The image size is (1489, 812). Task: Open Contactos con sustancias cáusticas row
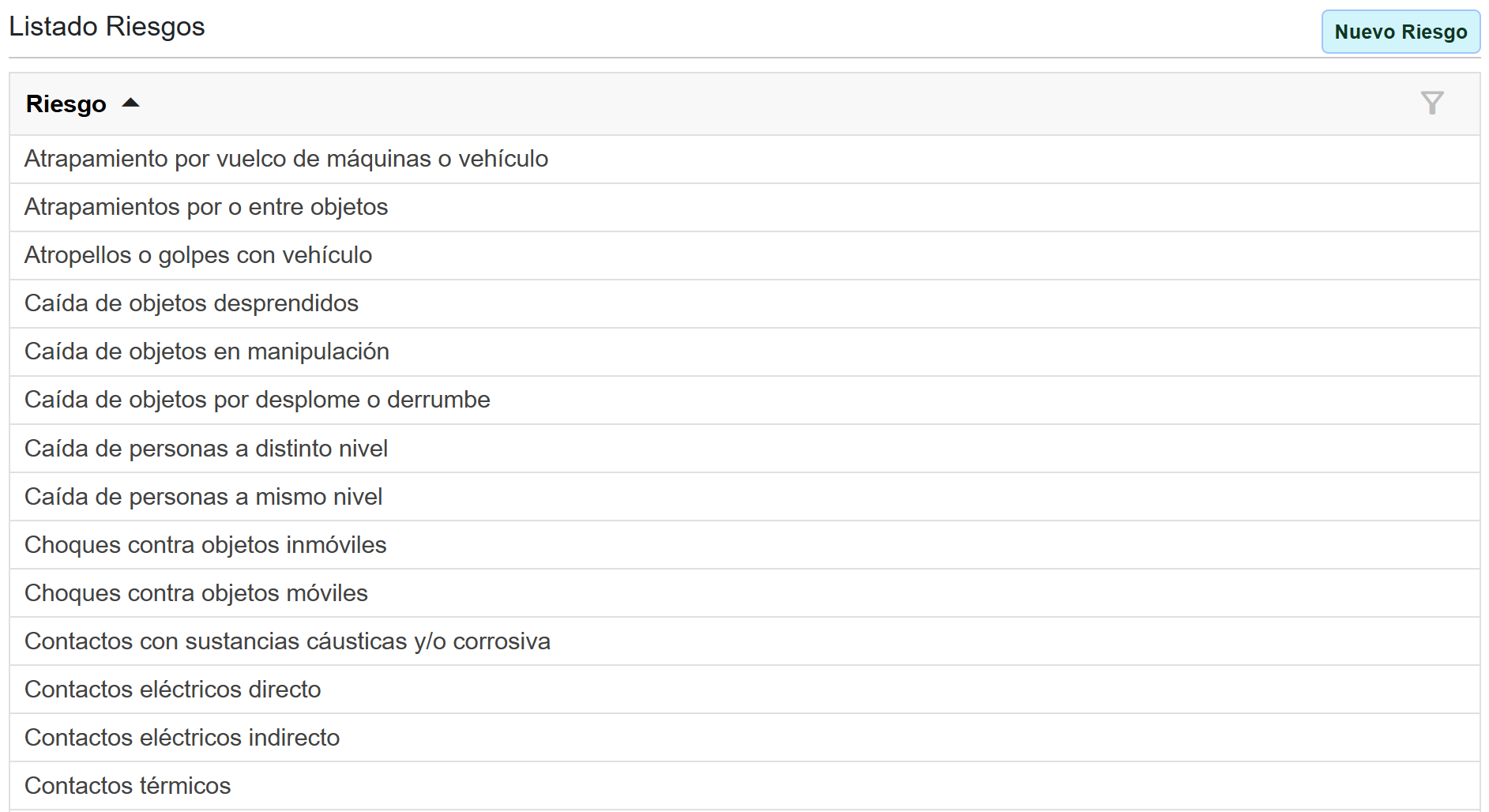click(288, 641)
